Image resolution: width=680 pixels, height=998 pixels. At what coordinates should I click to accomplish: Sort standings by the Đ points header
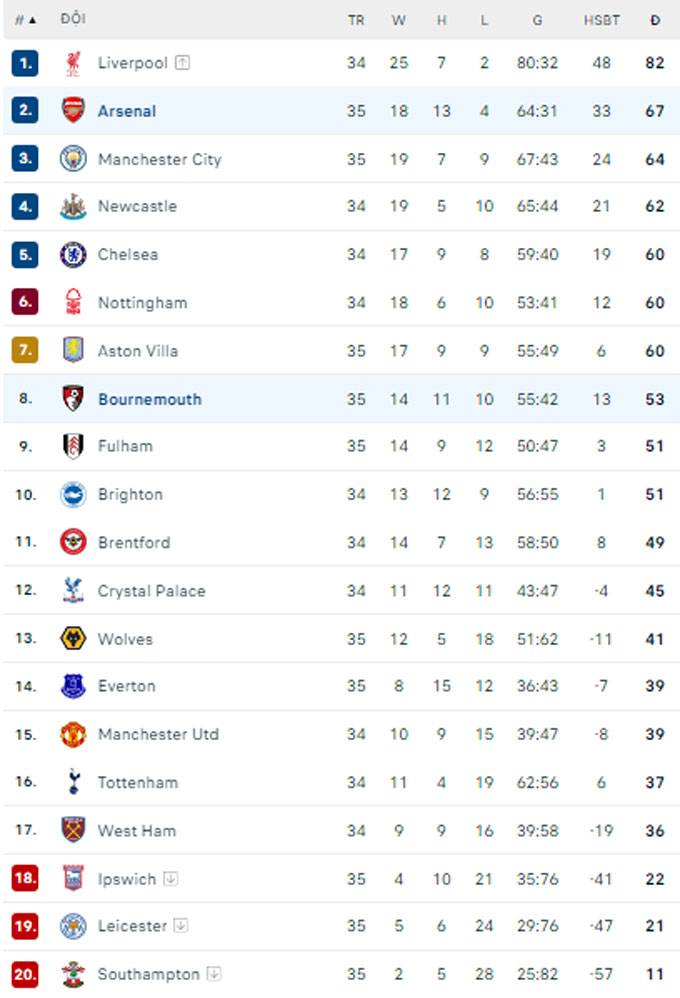(x=655, y=20)
